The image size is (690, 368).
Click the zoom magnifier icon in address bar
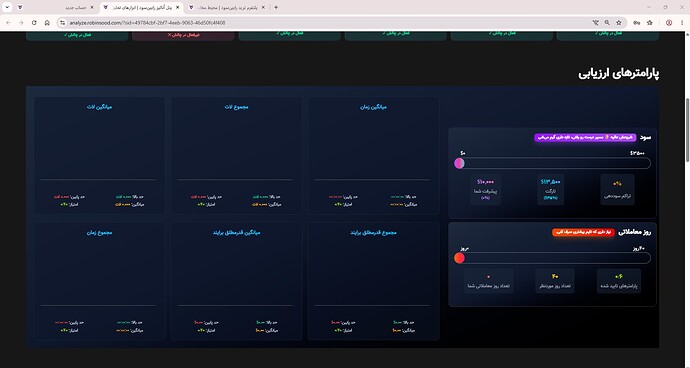pos(607,22)
